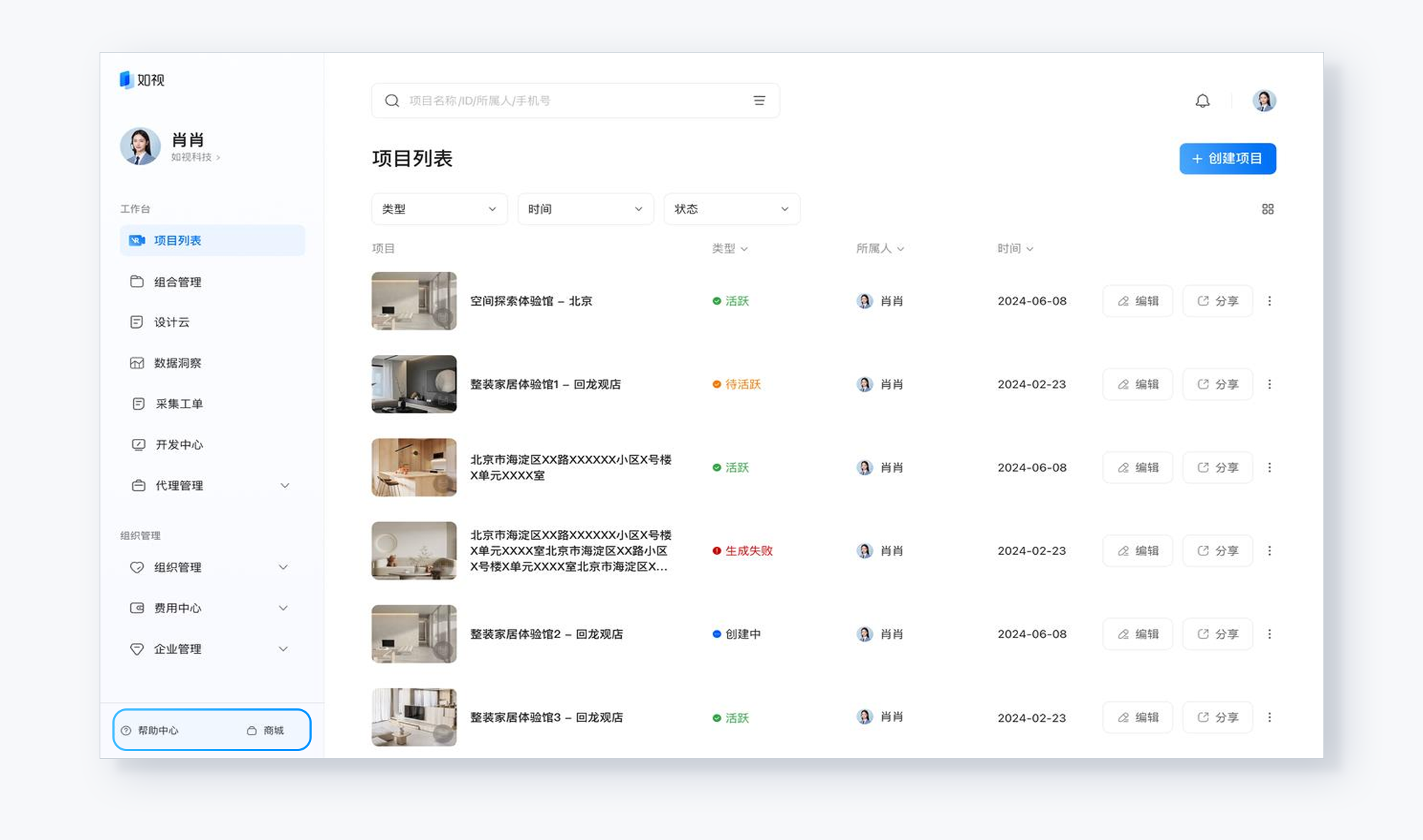1423x840 pixels.
Task: Click project title 整装家居体验馆2 – 回龙观店
Action: pos(546,634)
